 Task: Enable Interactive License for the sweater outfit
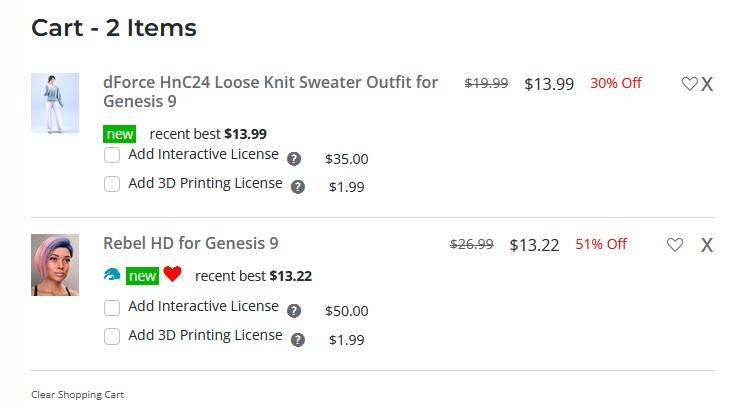112,155
